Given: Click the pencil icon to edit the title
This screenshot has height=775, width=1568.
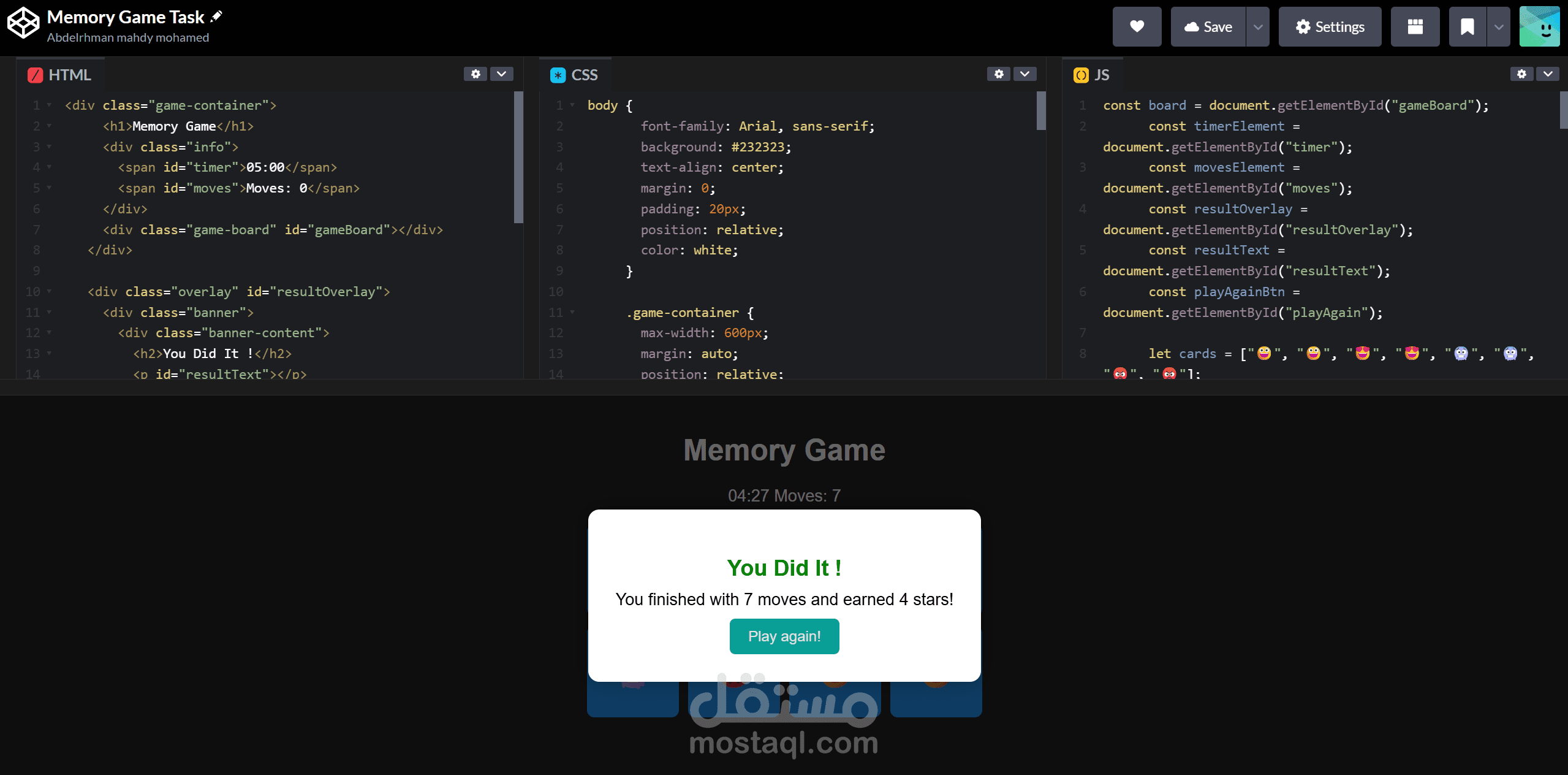Looking at the screenshot, I should 216,17.
